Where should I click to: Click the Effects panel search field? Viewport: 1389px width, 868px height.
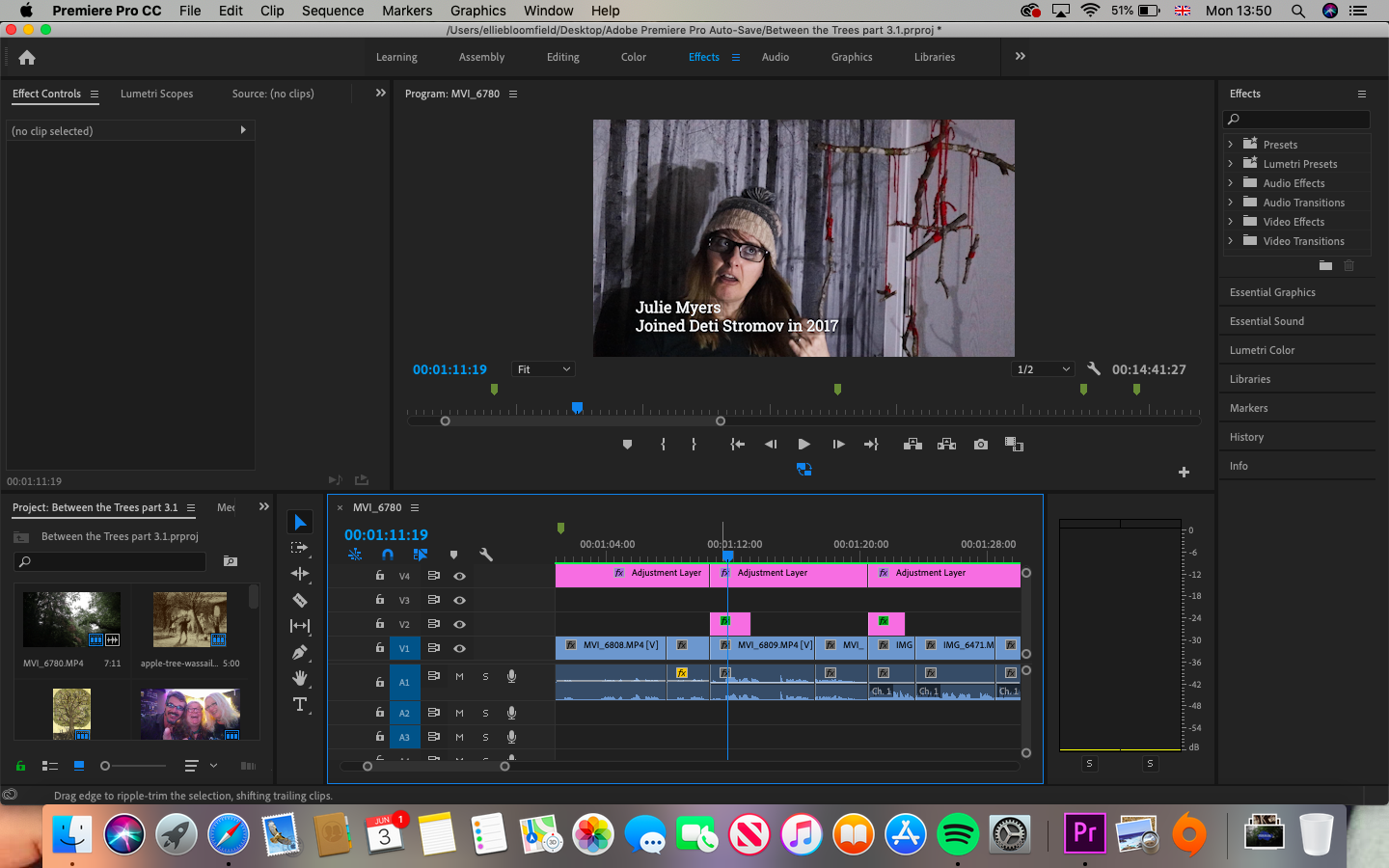coord(1302,120)
